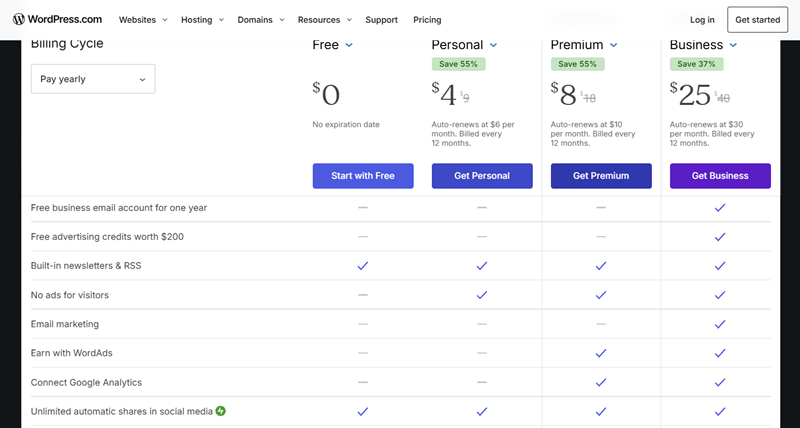
Task: Click the 'Connect Google Analytics' label
Action: (86, 382)
